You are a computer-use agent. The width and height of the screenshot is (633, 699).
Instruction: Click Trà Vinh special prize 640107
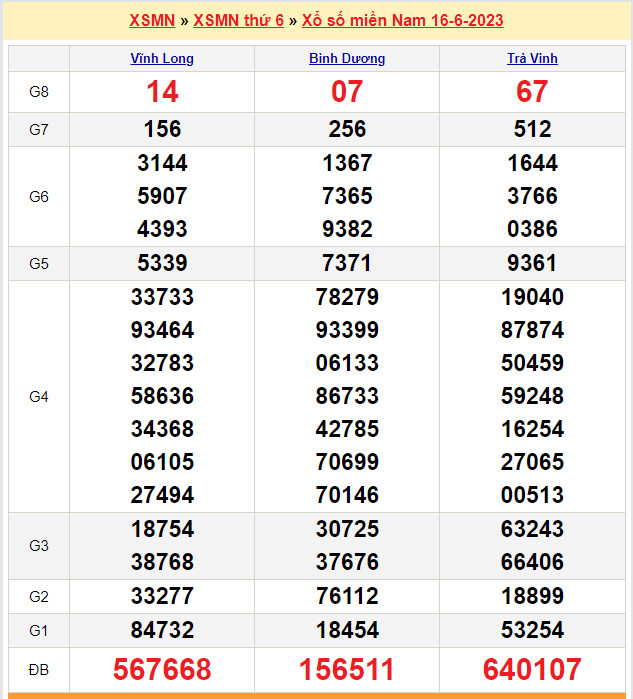tap(532, 669)
